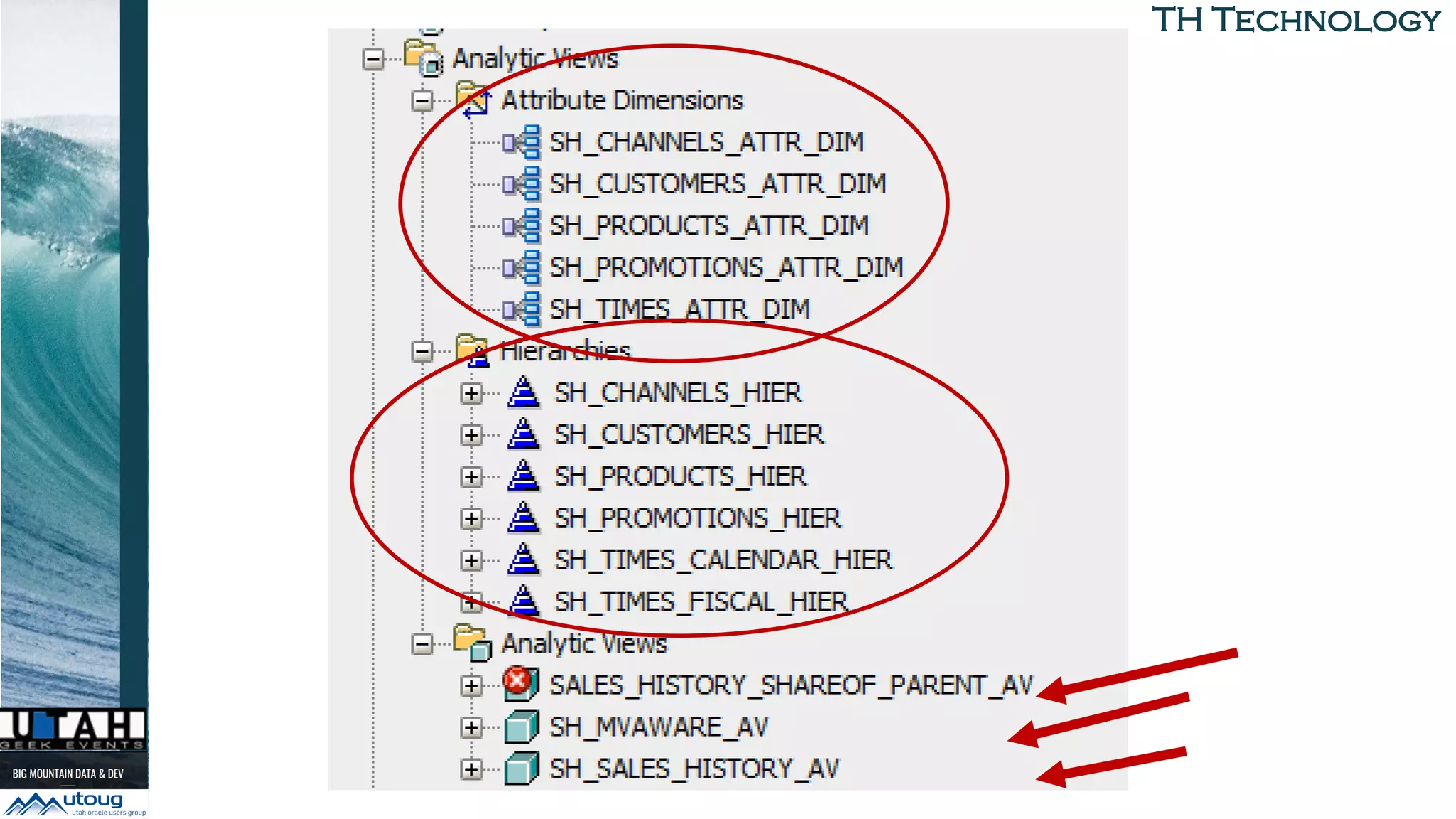
Task: Expand the SH_CUSTOMERS_HIER node
Action: [471, 435]
